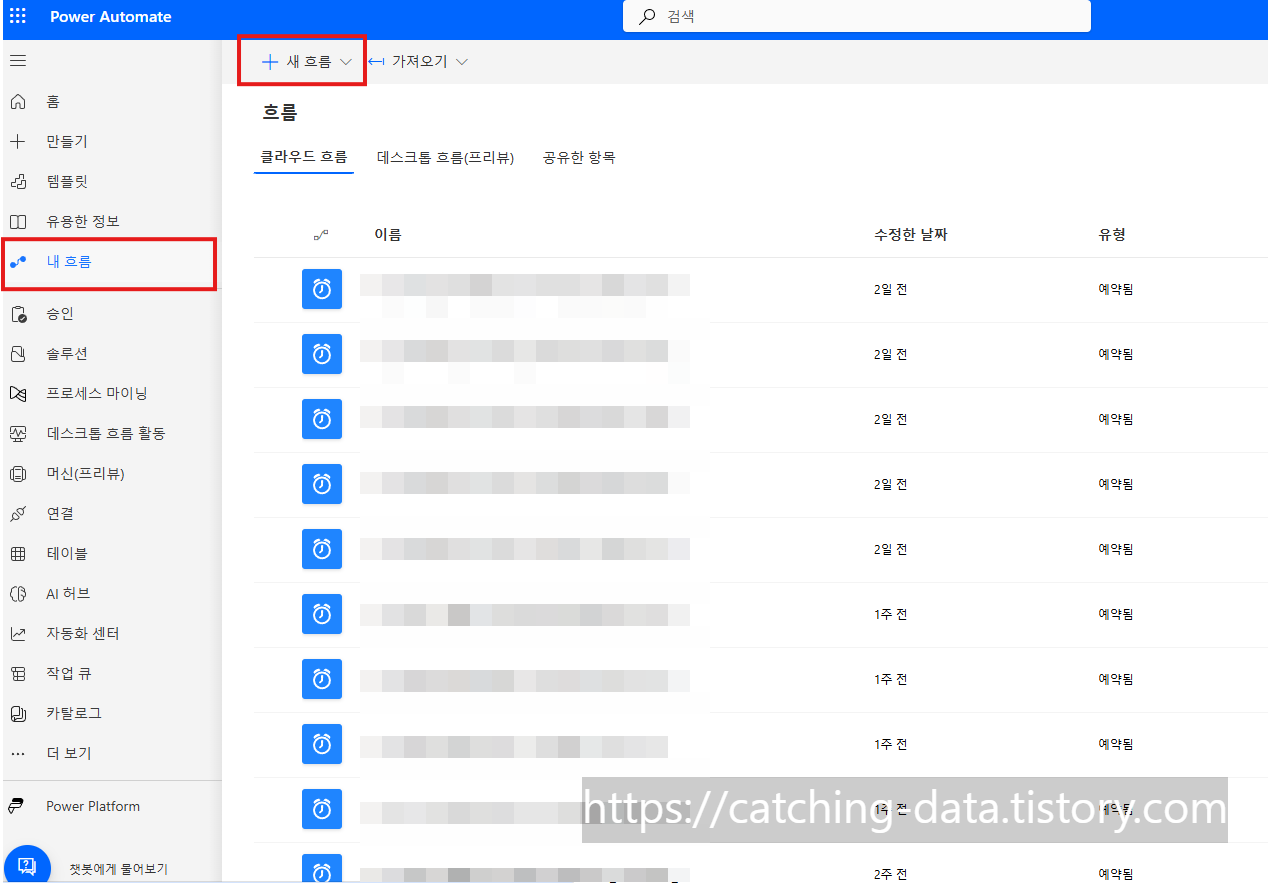Click the 카탈로그 icon
1268x883 pixels.
(x=18, y=714)
